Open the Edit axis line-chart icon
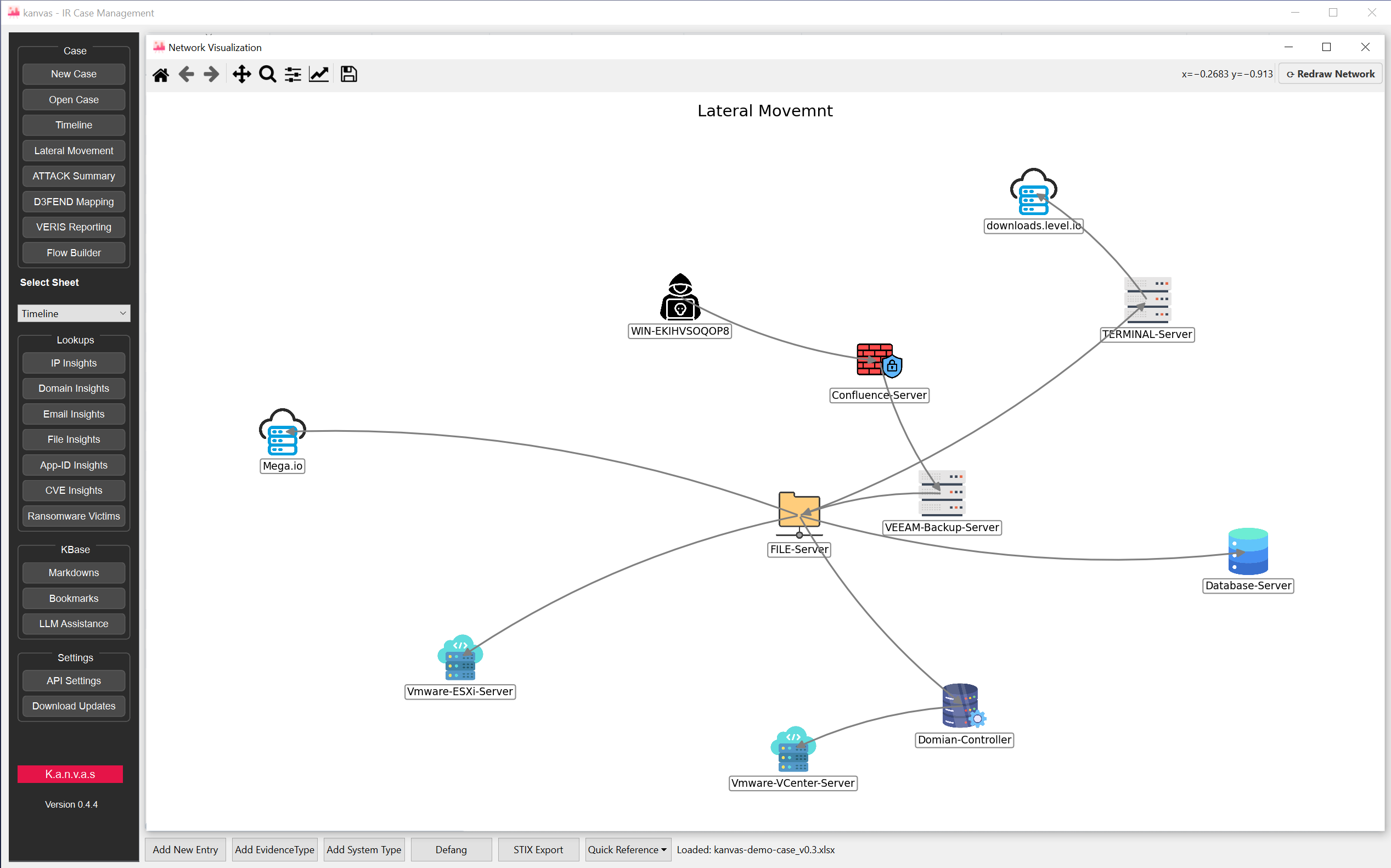The height and width of the screenshot is (868, 1391). [x=319, y=75]
